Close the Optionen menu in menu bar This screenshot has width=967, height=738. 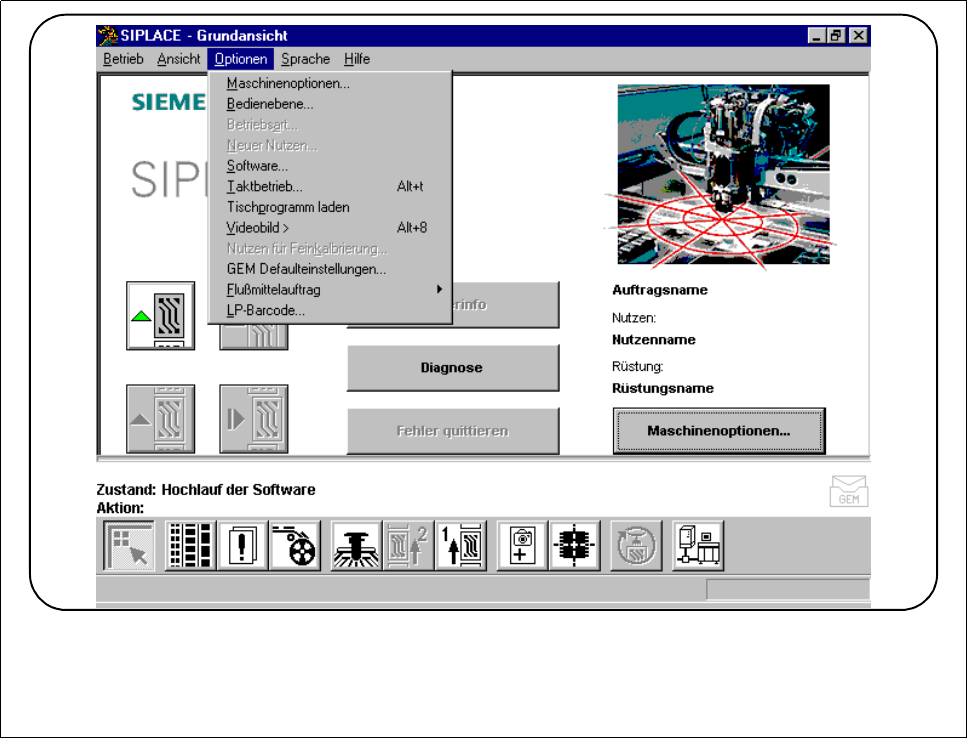(241, 59)
